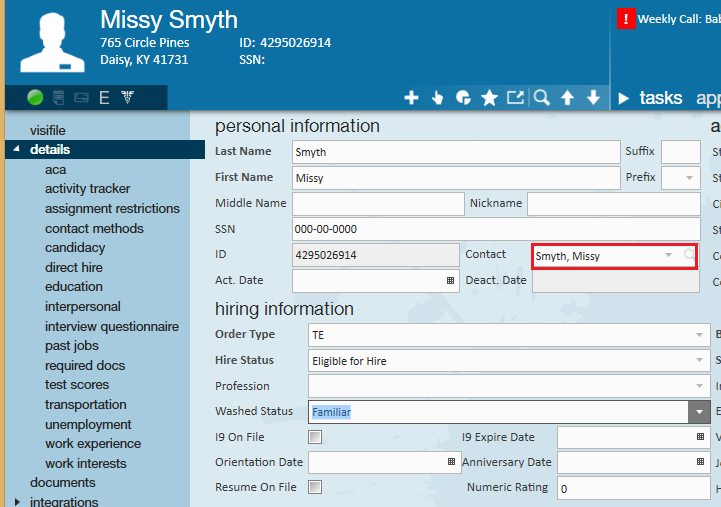This screenshot has width=721, height=507.
Task: Click the magnifier search icon in toolbar
Action: (x=541, y=98)
